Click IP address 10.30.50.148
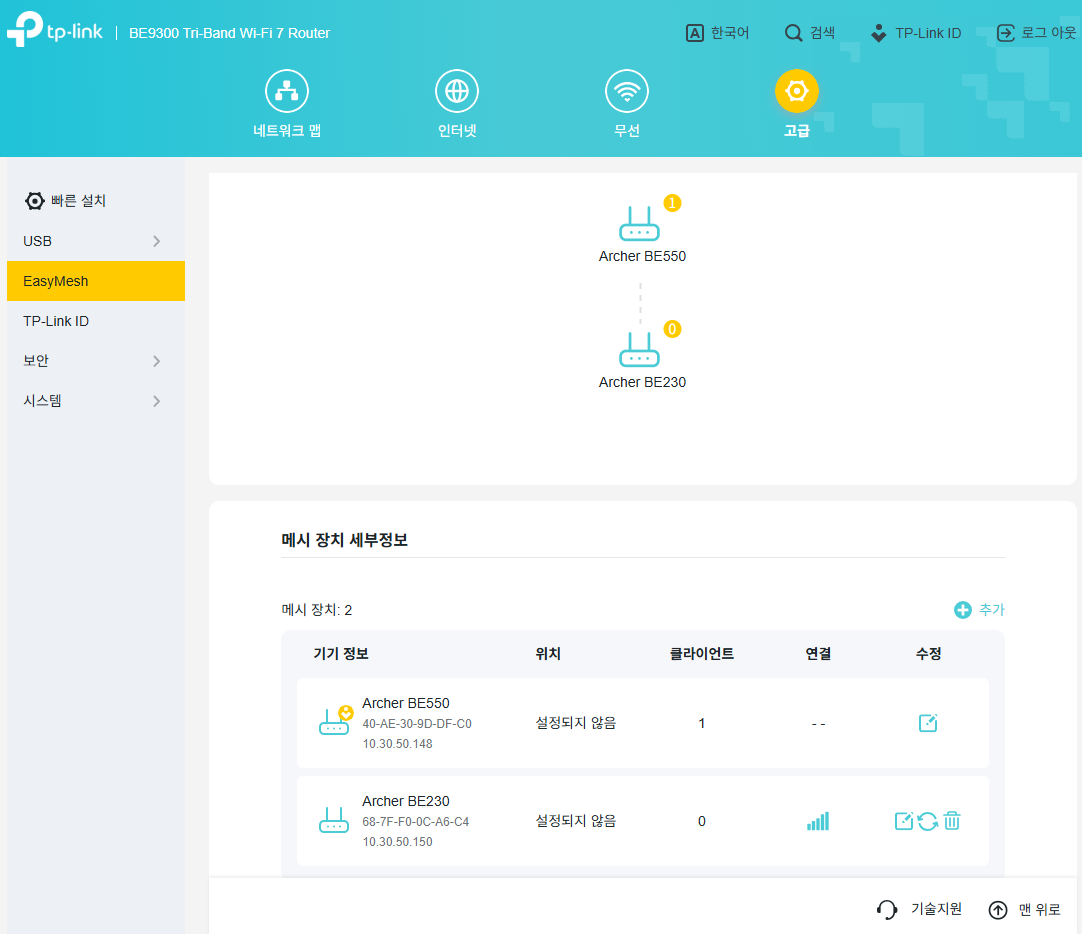The image size is (1082, 934). pyautogui.click(x=397, y=744)
